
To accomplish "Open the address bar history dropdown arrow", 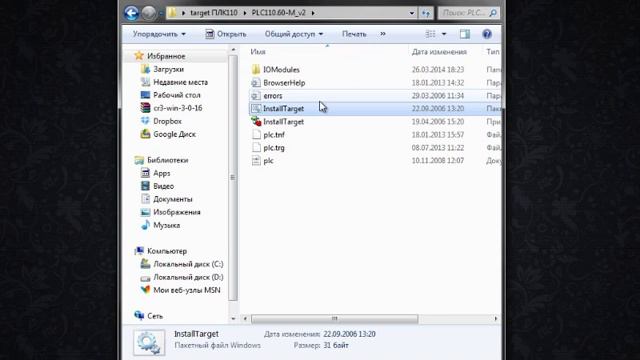I will click(x=412, y=13).
